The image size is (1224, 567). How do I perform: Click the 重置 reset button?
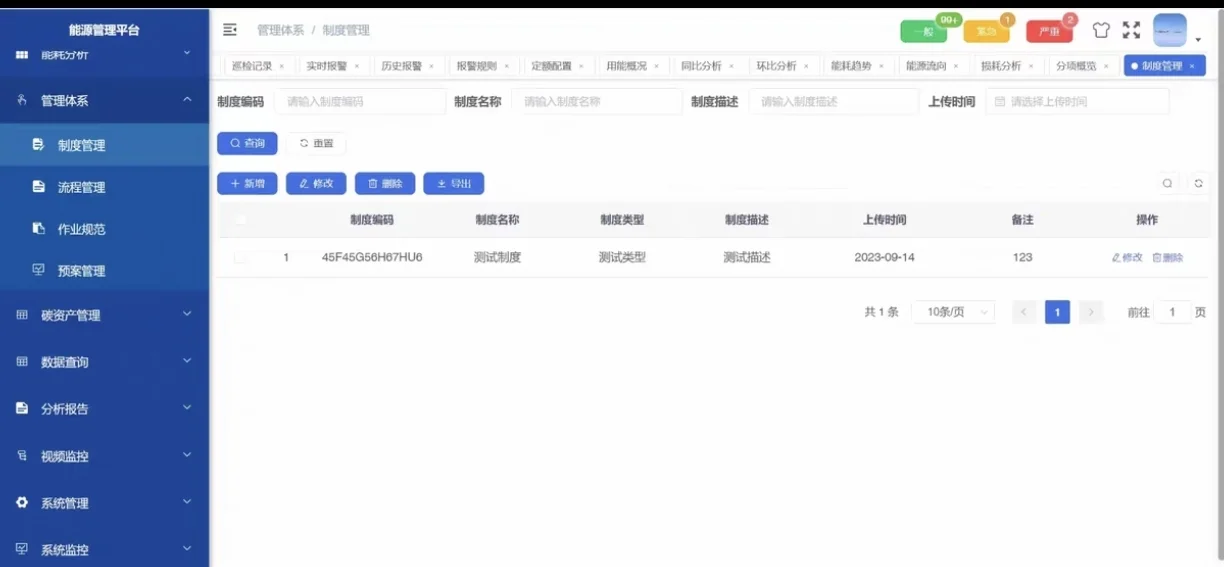tap(316, 143)
